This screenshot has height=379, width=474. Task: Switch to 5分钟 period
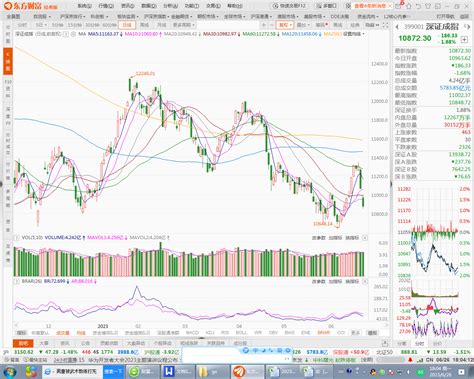[57, 25]
